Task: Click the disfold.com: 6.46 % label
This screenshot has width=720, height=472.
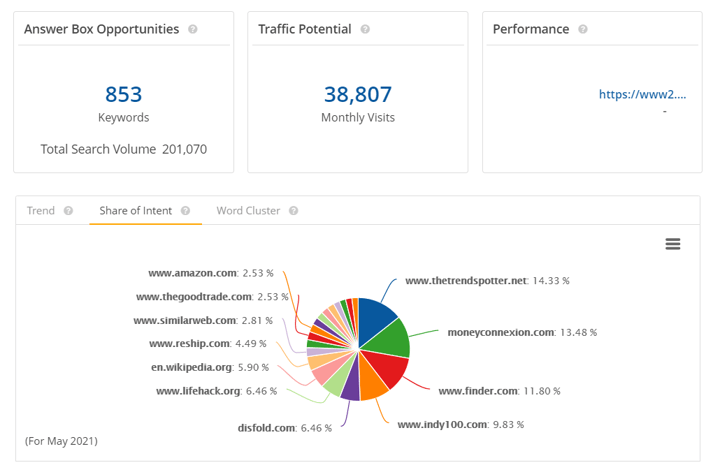Action: [285, 428]
